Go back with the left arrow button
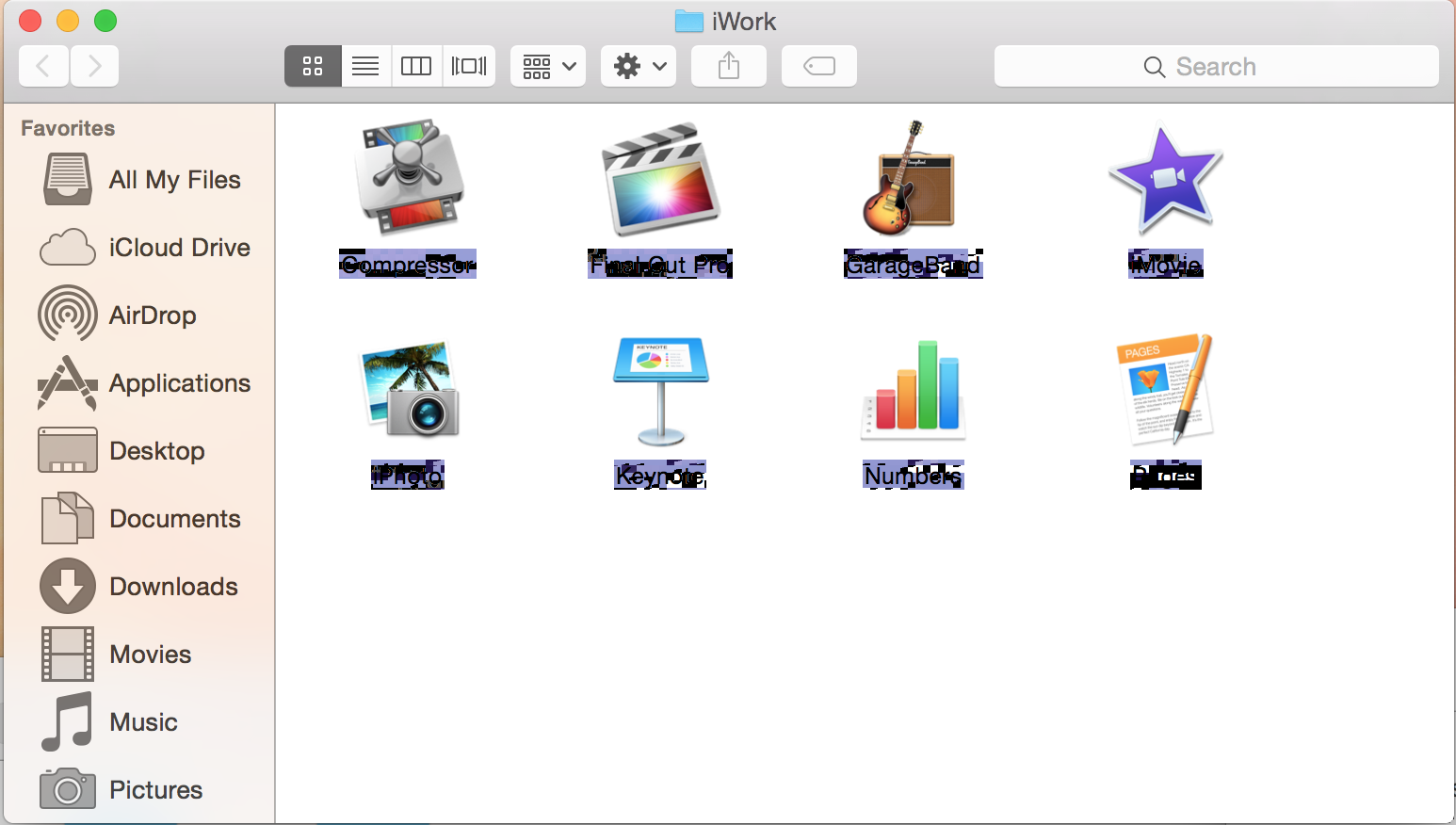Screen dimensions: 1456x825 tap(43, 66)
